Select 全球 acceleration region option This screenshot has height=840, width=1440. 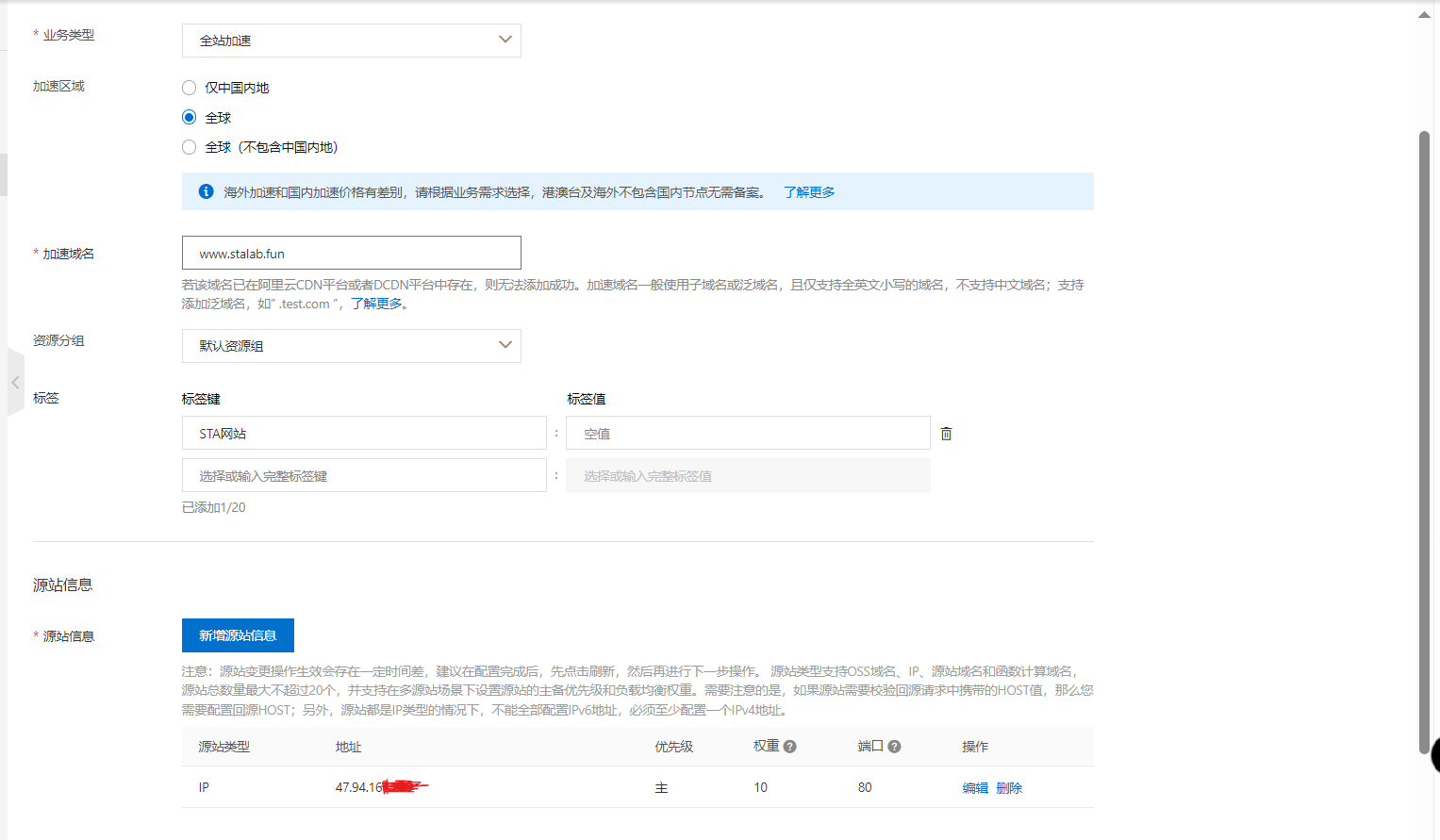190,118
